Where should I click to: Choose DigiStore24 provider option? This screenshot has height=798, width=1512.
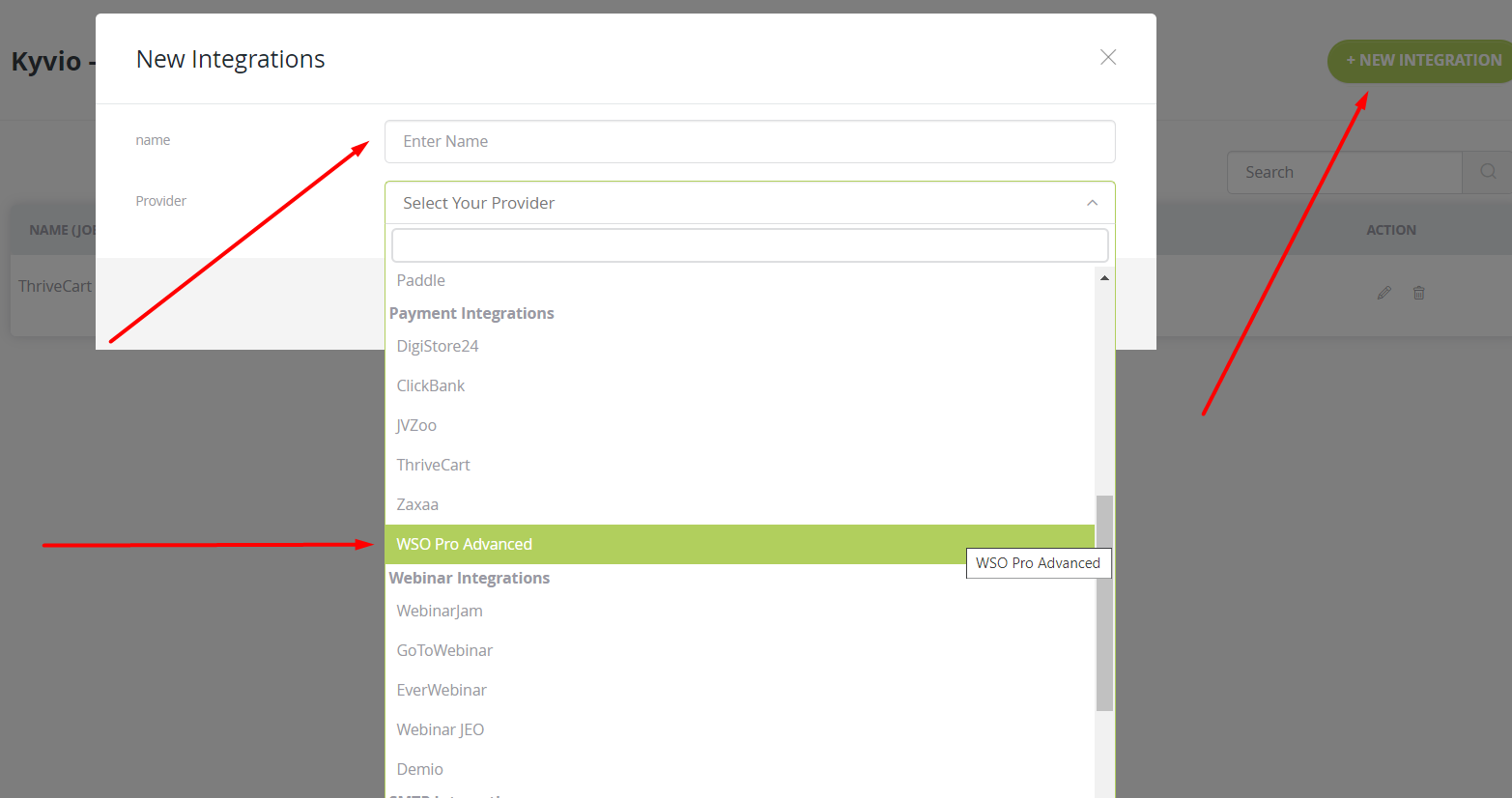point(740,346)
